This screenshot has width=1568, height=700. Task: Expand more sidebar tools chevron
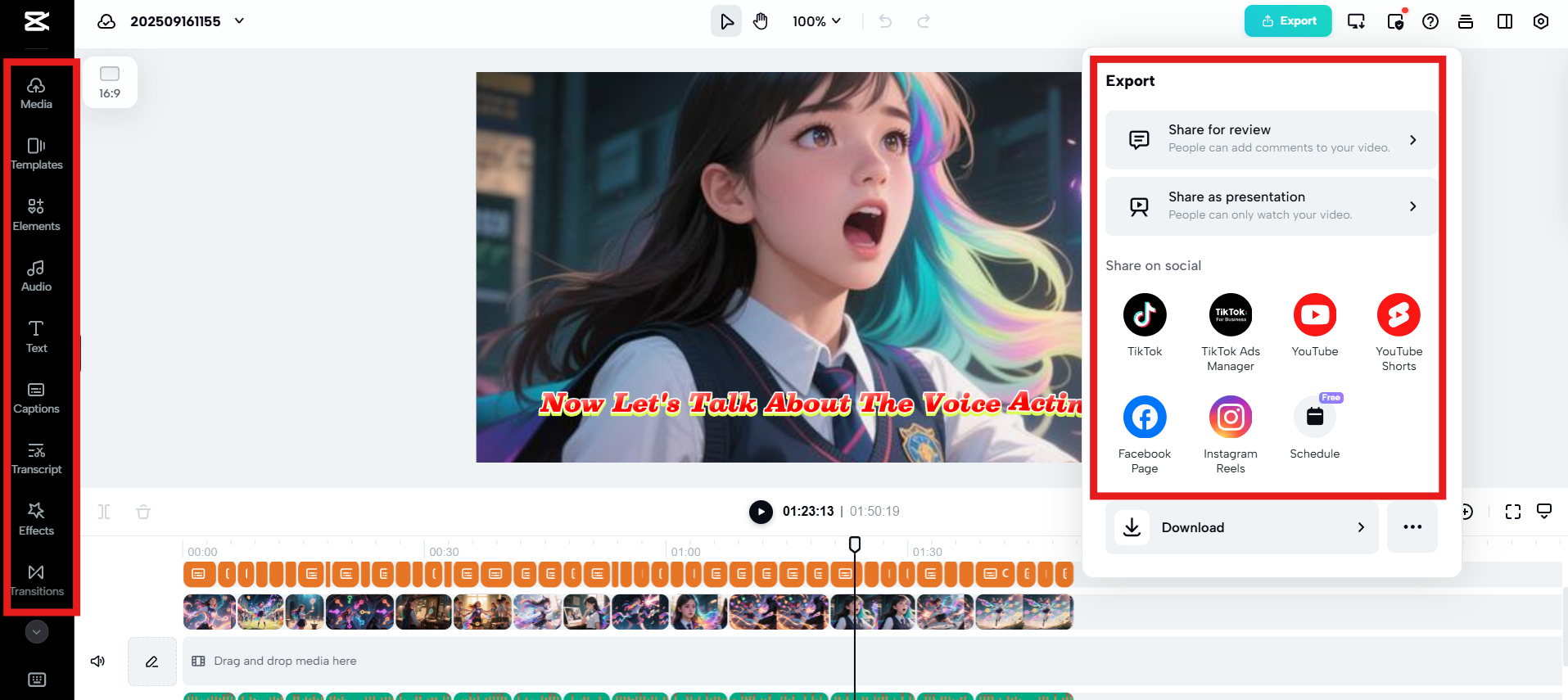coord(37,631)
